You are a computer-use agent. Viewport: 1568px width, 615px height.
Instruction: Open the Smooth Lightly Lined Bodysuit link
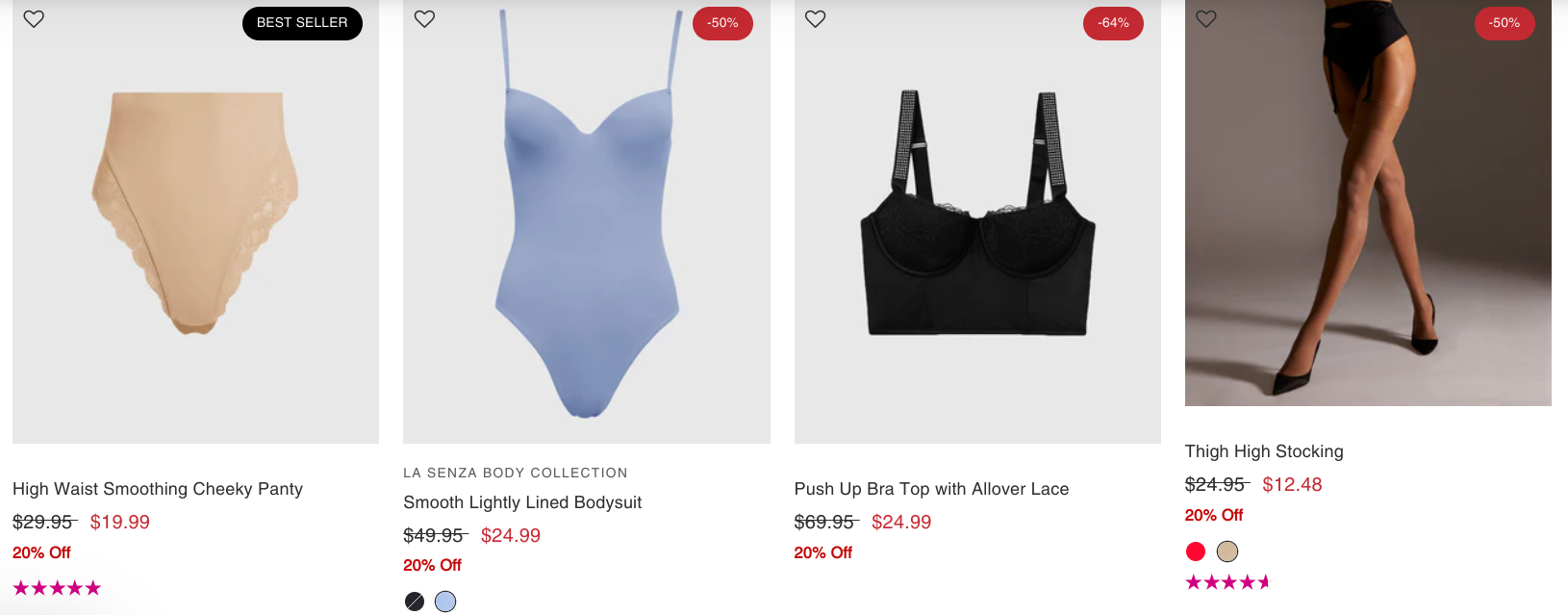522,502
